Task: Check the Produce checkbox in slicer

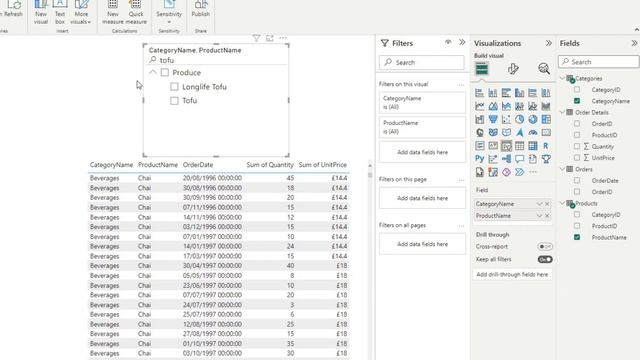Action: [165, 73]
